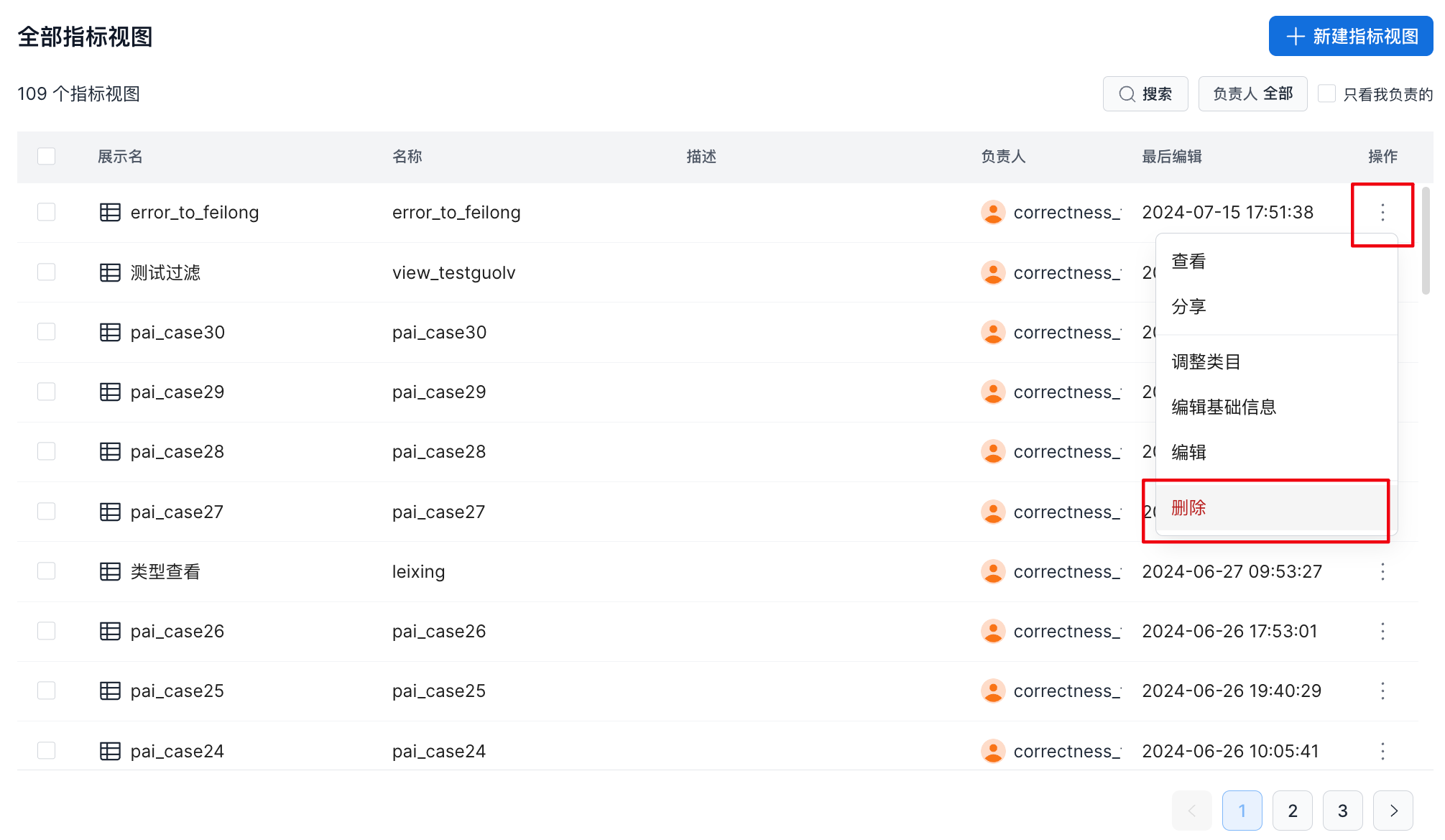Viewport: 1445px width, 840px height.
Task: Click the table icon beside pai_case28
Action: coord(110,452)
